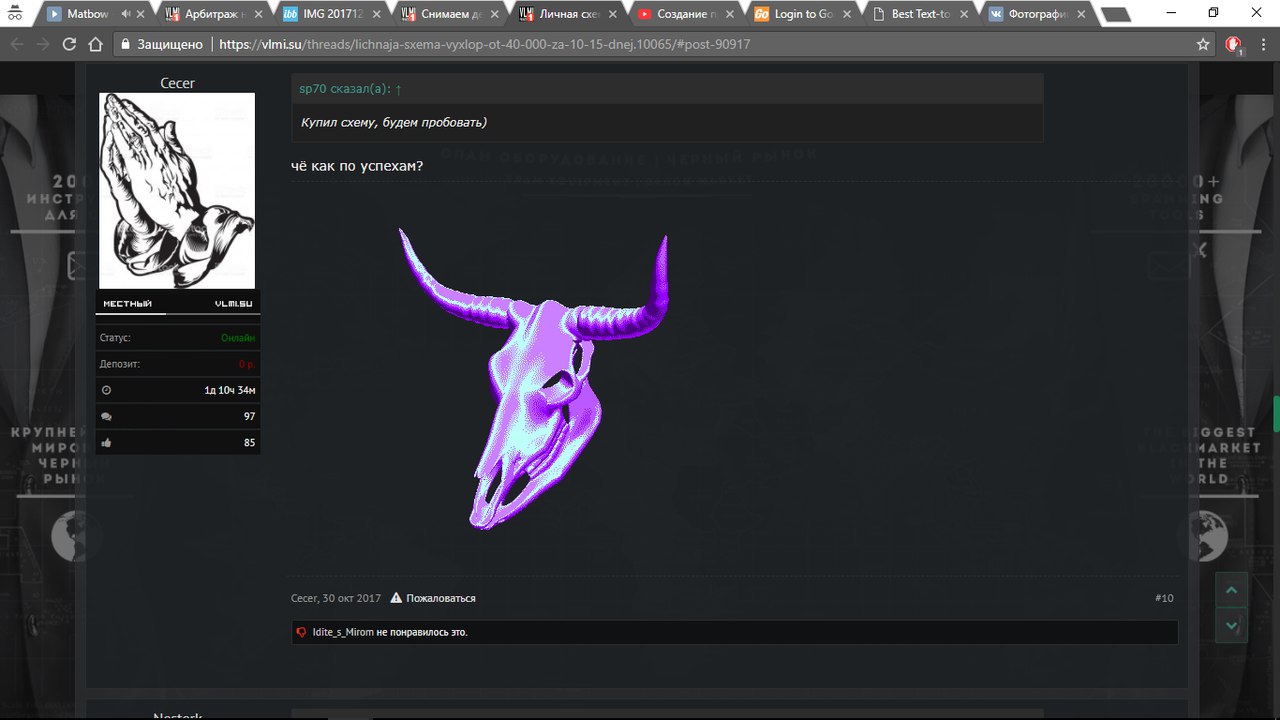Click the reload page icon
The image size is (1280, 720).
pyautogui.click(x=69, y=44)
